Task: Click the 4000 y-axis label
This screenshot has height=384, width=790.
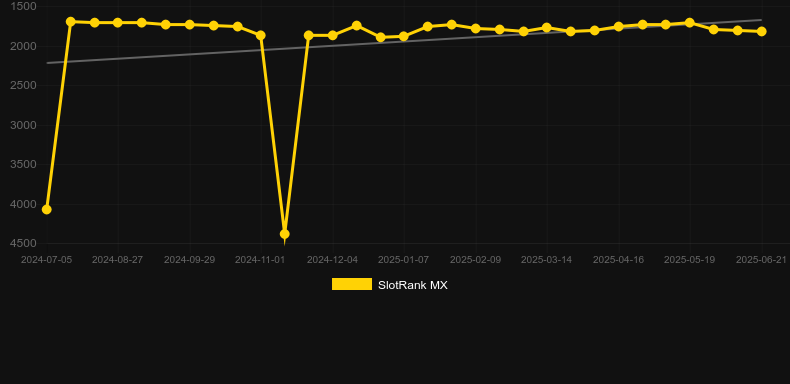Action: click(24, 205)
